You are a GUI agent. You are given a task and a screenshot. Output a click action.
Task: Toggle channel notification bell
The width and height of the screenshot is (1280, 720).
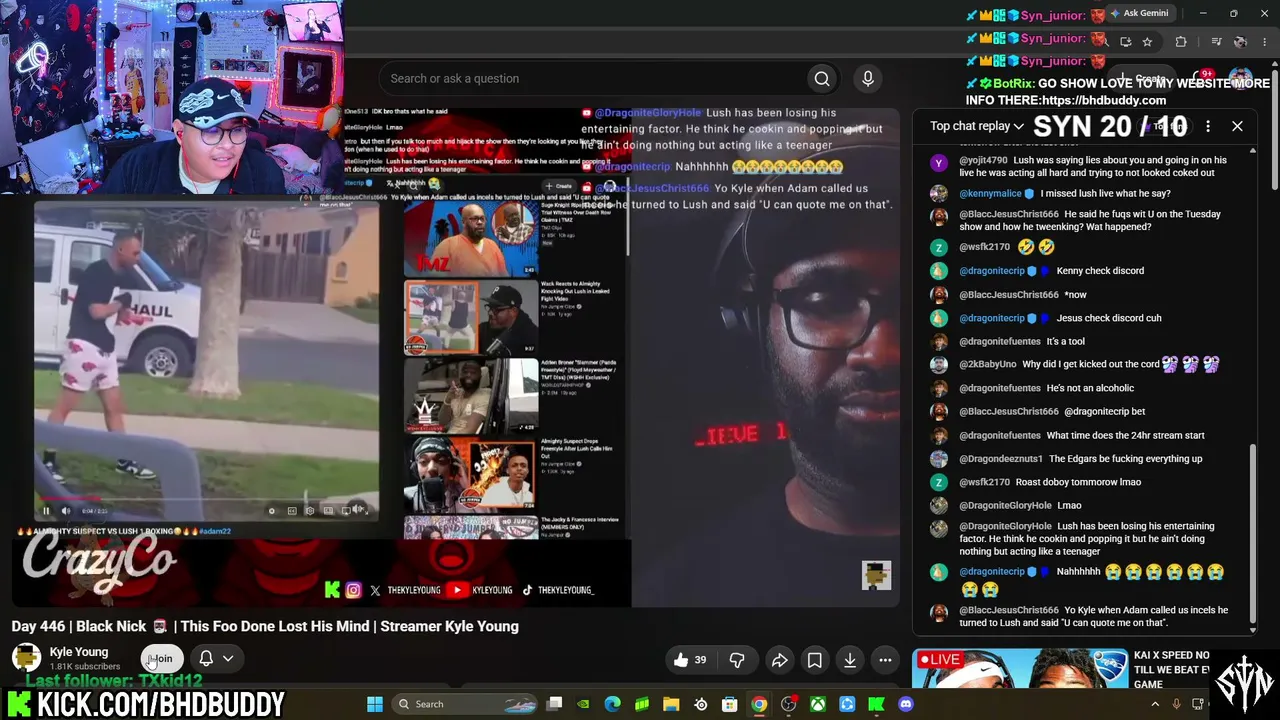point(206,658)
